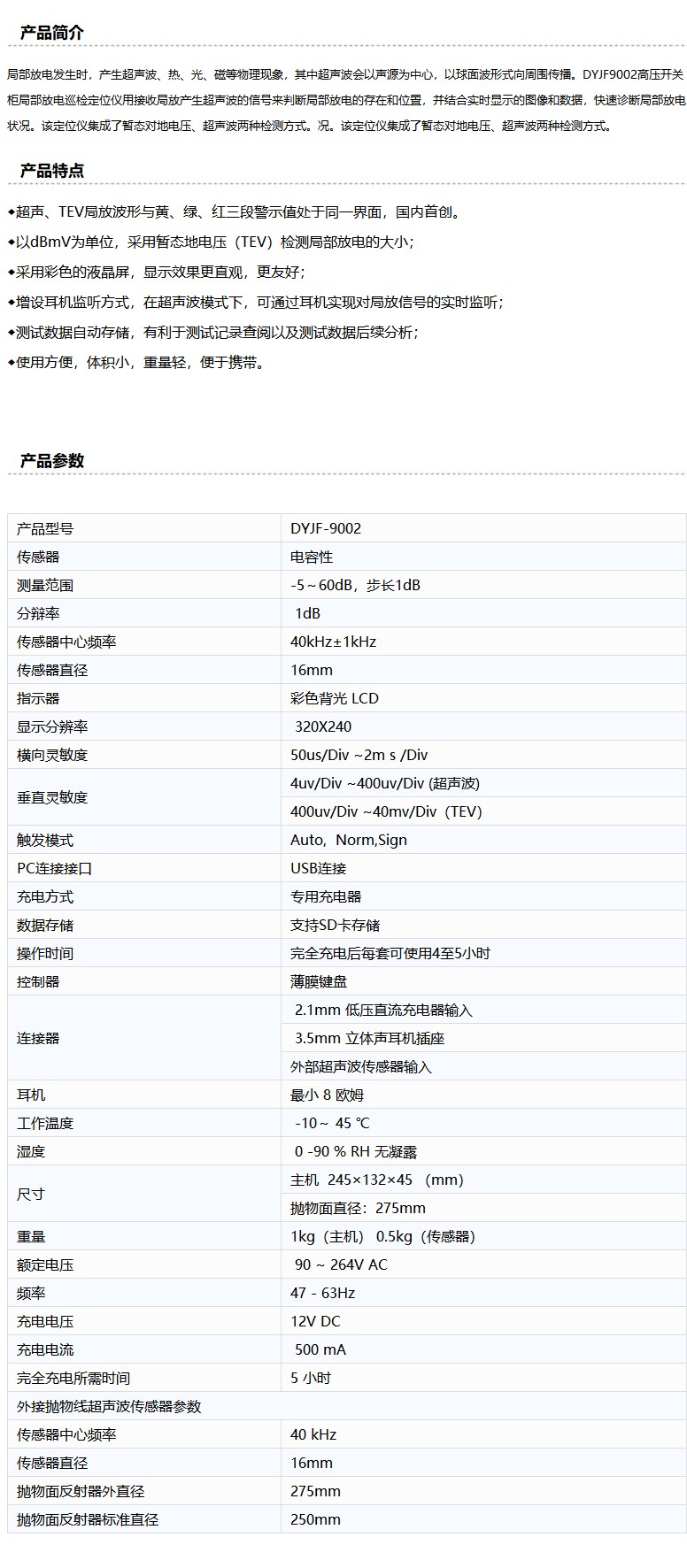This screenshot has width=687, height=1568.
Task: Select the 4uv/Div ~400uv/Div (超声波) value
Action: tap(385, 783)
